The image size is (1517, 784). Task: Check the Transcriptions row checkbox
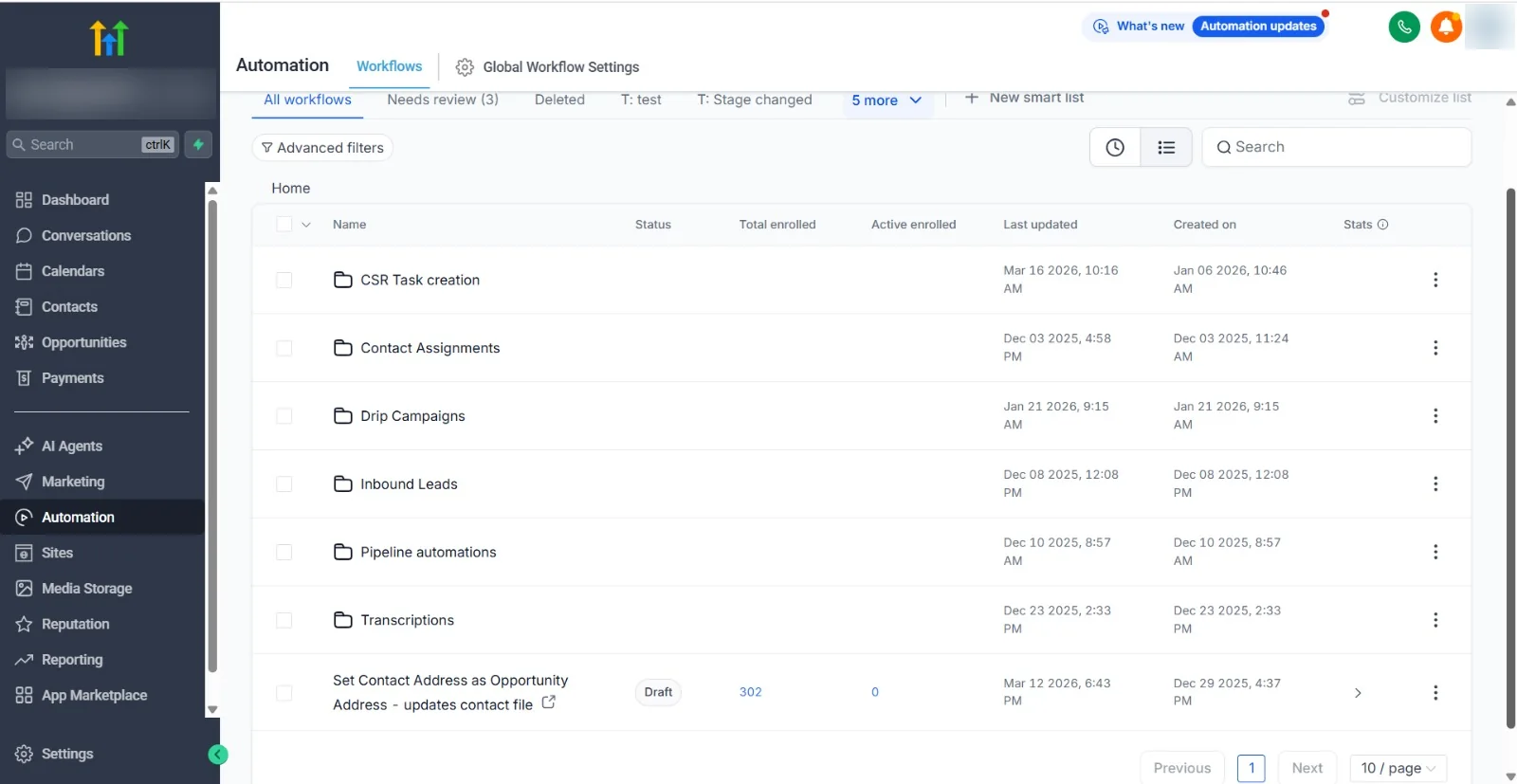pyautogui.click(x=284, y=620)
